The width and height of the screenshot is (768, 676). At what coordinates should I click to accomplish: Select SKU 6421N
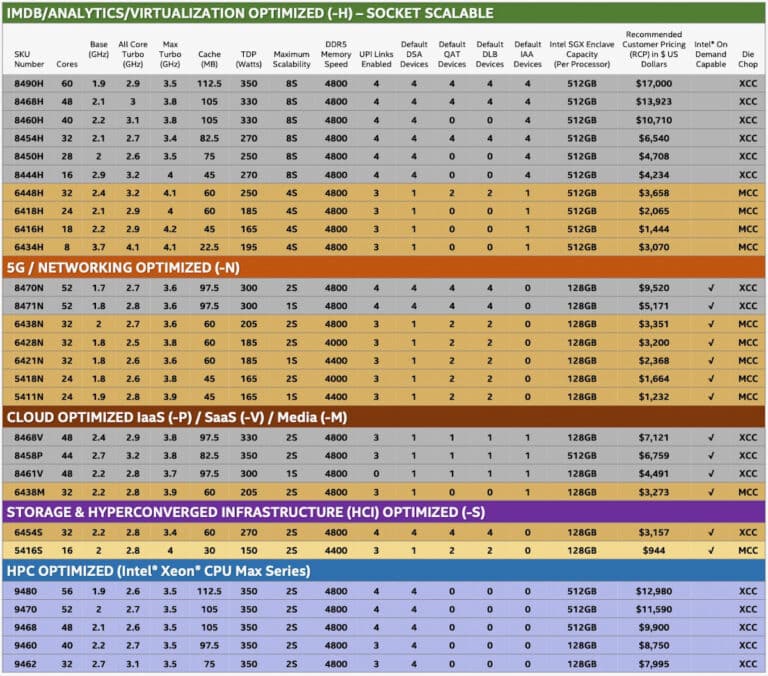click(x=29, y=361)
